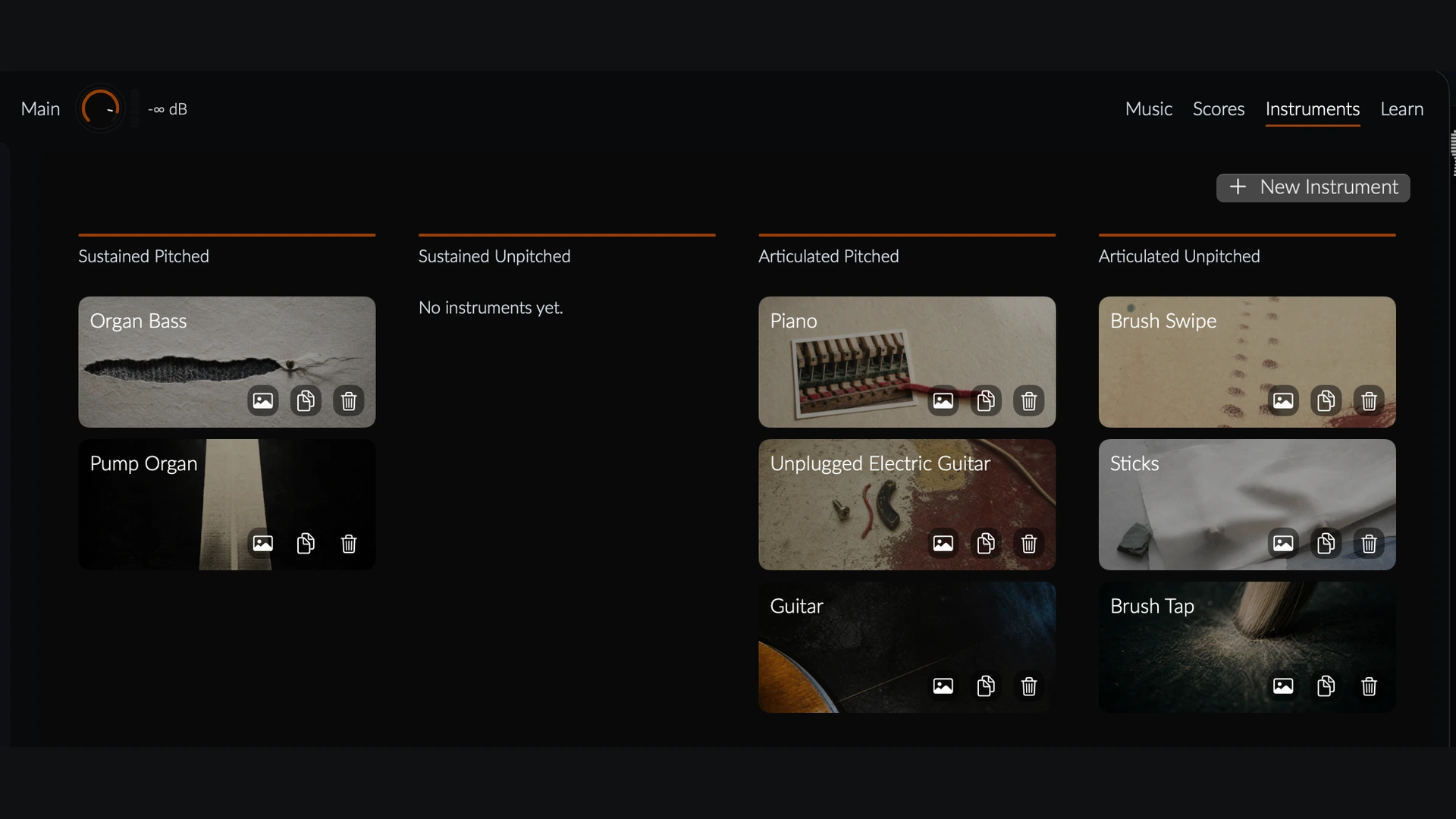Duplicate the Brush Swipe instrument
The width and height of the screenshot is (1456, 819).
coord(1326,400)
